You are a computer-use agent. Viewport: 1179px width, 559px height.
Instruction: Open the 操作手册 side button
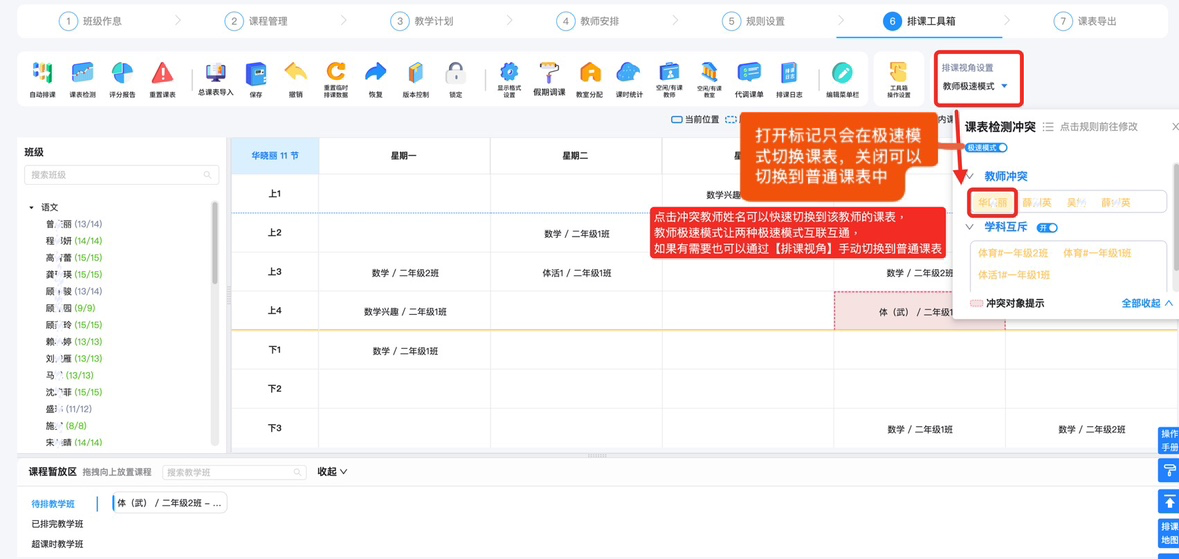tap(1168, 440)
